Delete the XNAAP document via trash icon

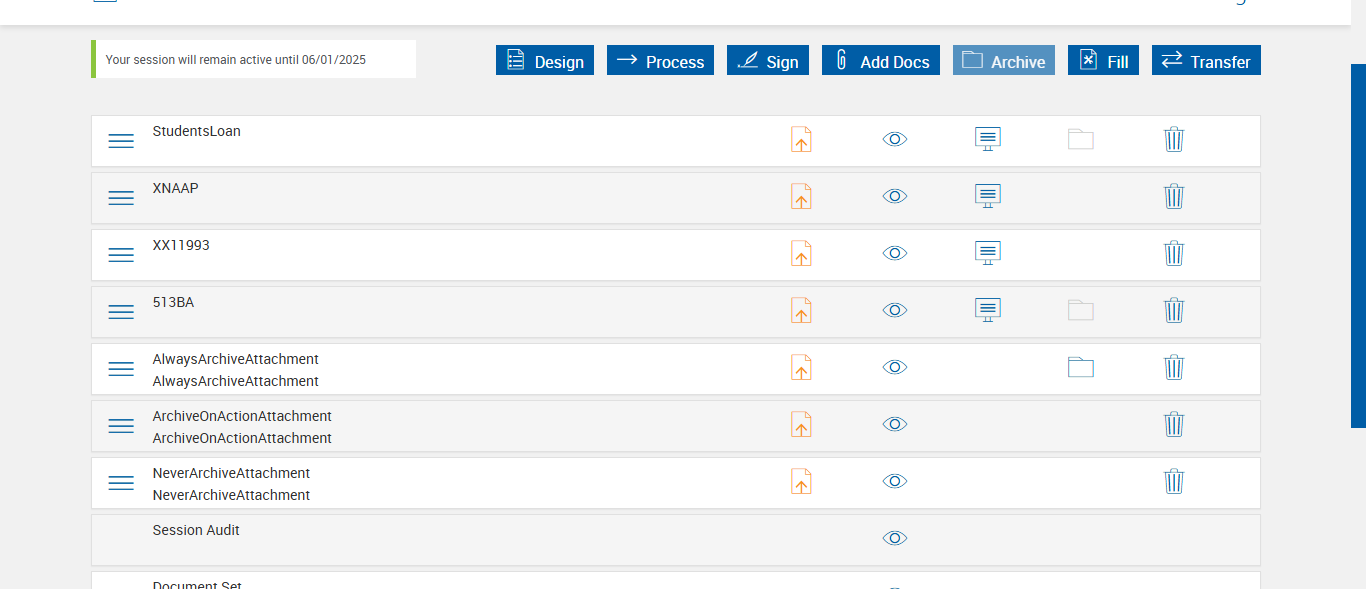[x=1174, y=196]
